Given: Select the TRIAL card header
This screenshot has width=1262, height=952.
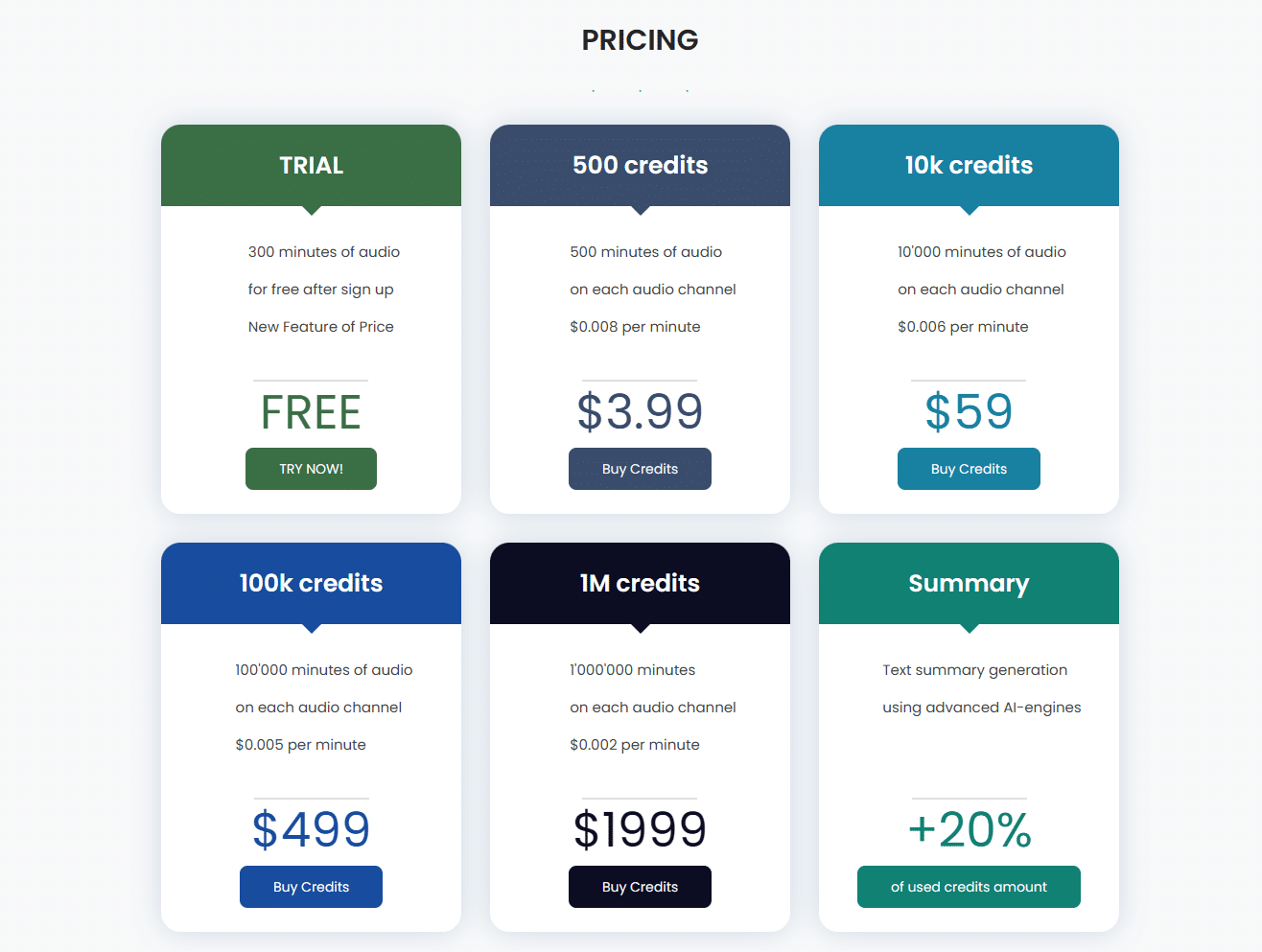Looking at the screenshot, I should (311, 165).
